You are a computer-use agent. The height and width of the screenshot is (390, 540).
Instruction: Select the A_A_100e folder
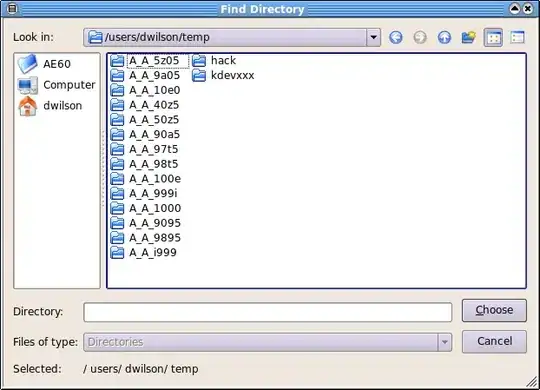(x=145, y=179)
